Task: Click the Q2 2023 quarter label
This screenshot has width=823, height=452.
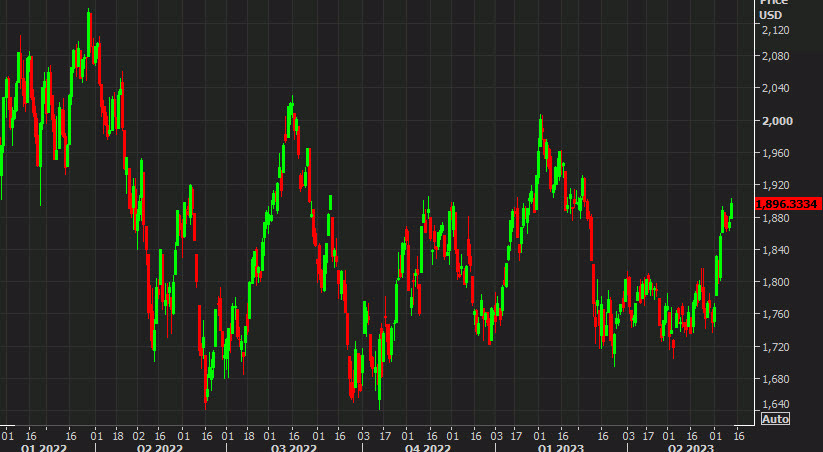Action: (690, 448)
